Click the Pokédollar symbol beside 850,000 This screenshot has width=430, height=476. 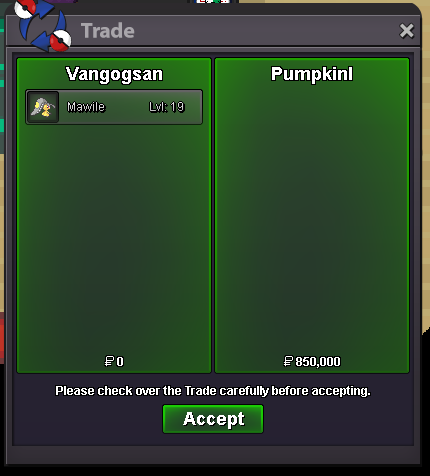point(288,361)
